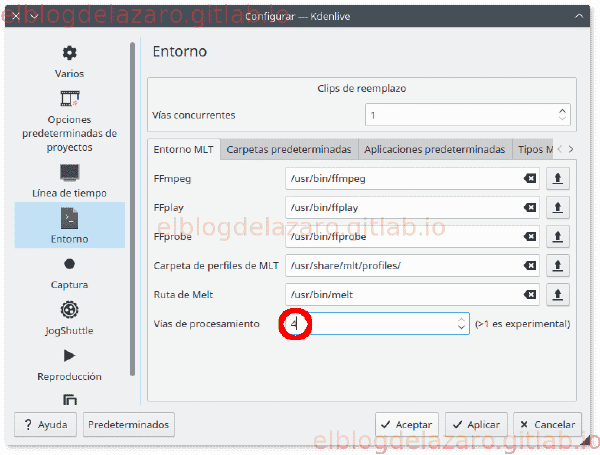Open the Varios settings gear icon
Screen dimensions: 600x455
(x=69, y=53)
